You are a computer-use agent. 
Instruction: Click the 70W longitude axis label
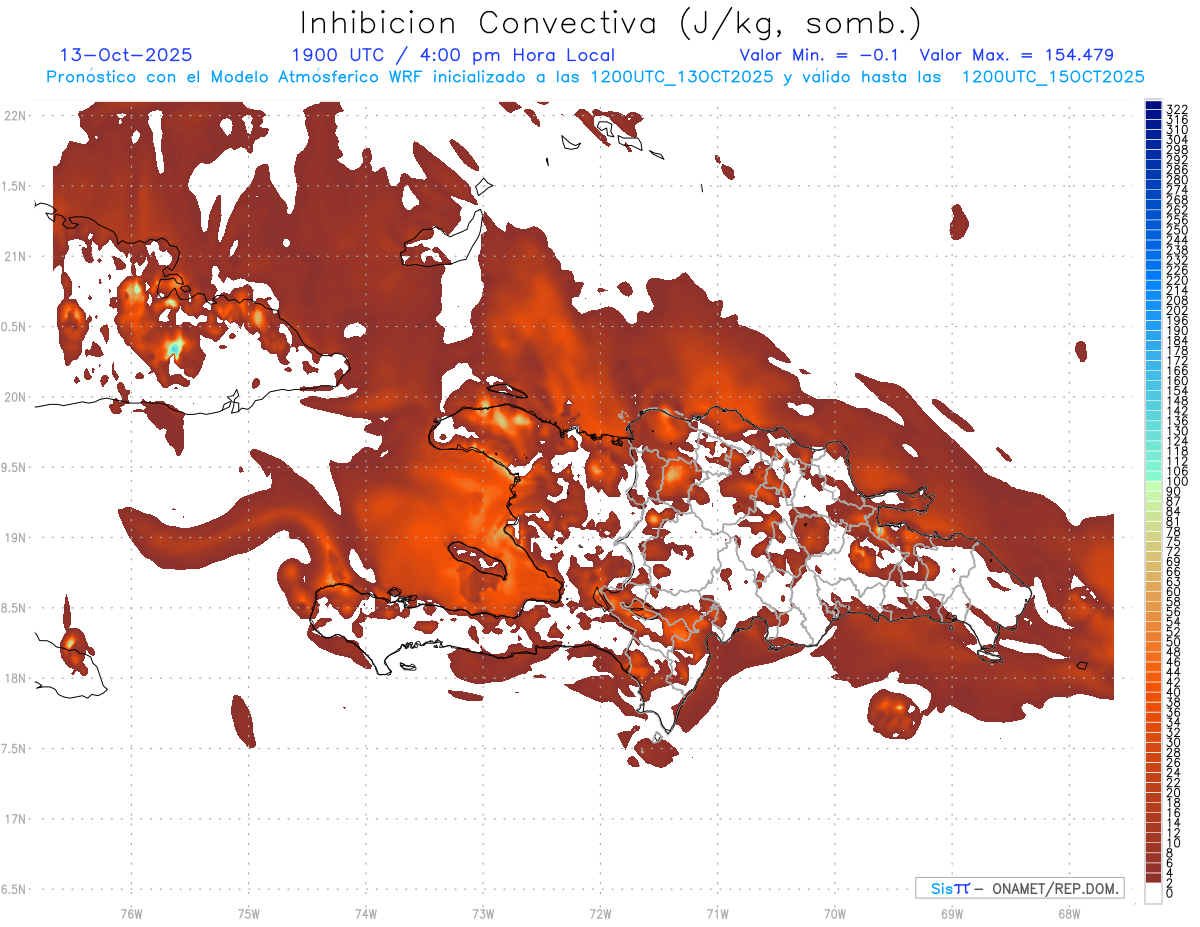(x=834, y=913)
